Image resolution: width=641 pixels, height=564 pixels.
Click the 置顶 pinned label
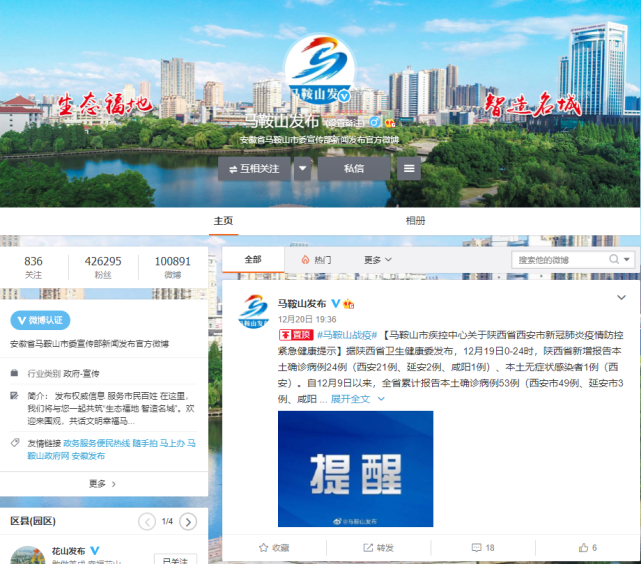[x=296, y=335]
